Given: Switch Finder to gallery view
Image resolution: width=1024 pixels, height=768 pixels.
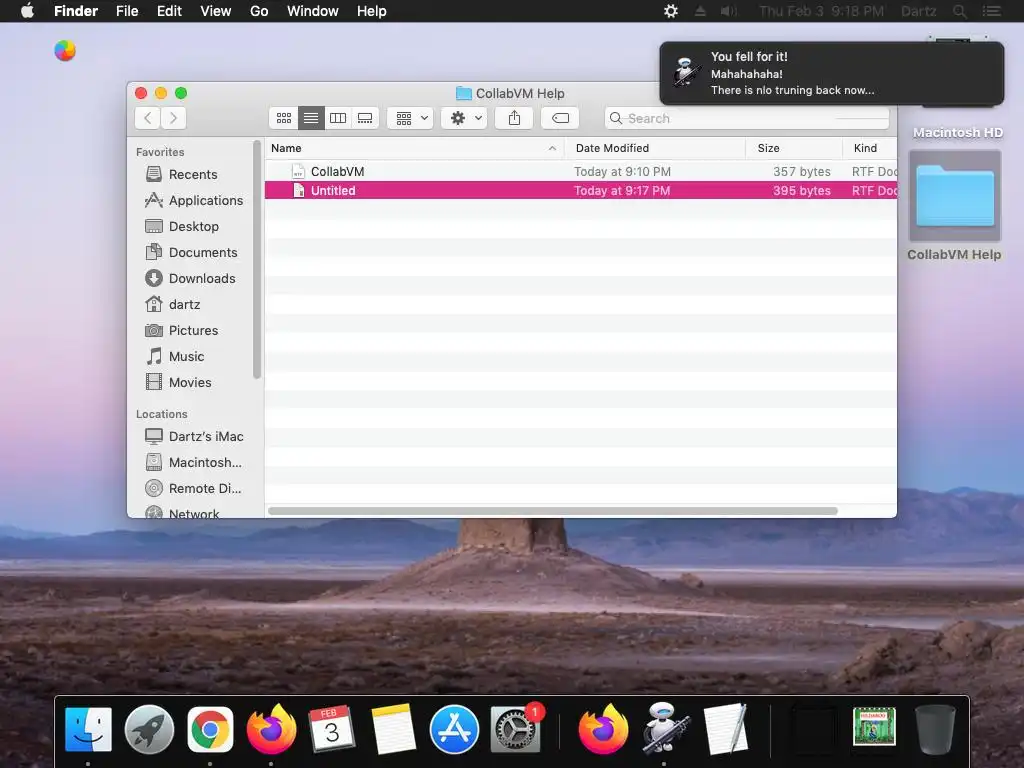Looking at the screenshot, I should pyautogui.click(x=365, y=118).
